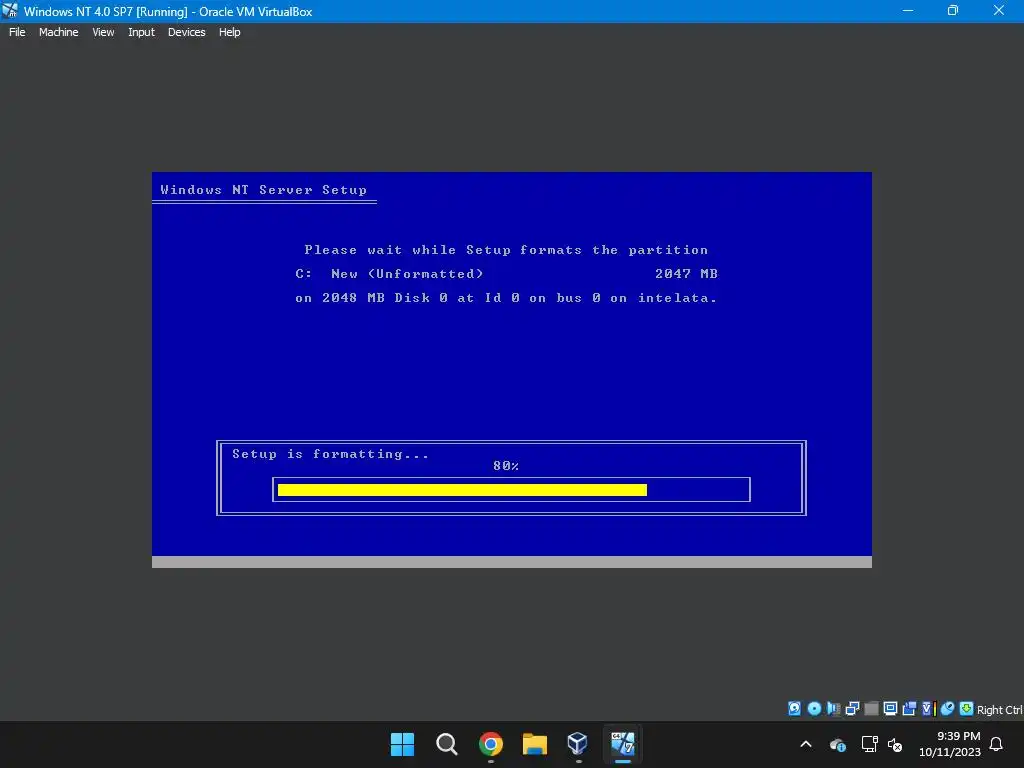Click the Right Ctrl host key label
Image resolution: width=1024 pixels, height=768 pixels.
pos(999,710)
